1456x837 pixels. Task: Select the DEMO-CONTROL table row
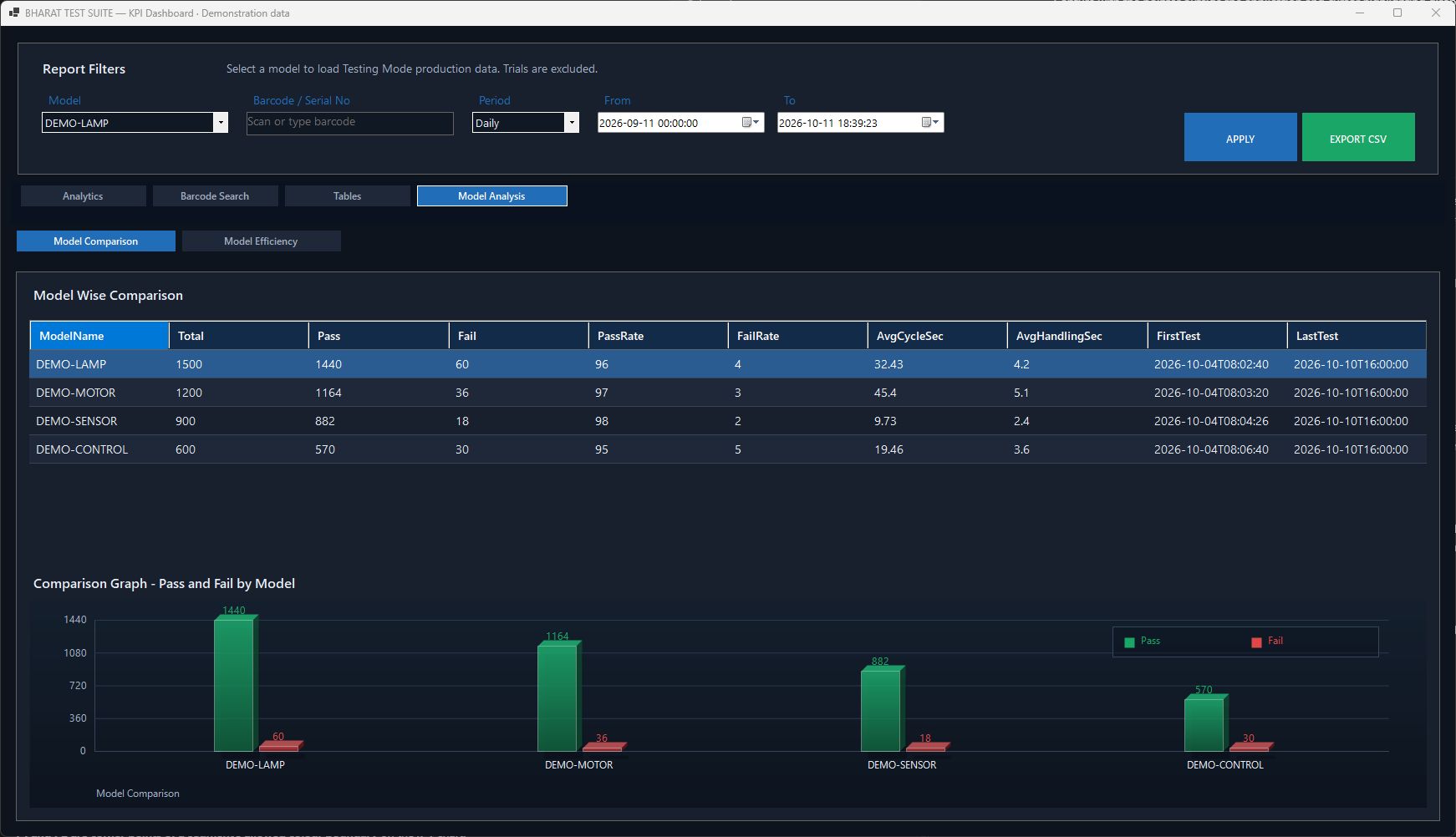click(x=728, y=449)
